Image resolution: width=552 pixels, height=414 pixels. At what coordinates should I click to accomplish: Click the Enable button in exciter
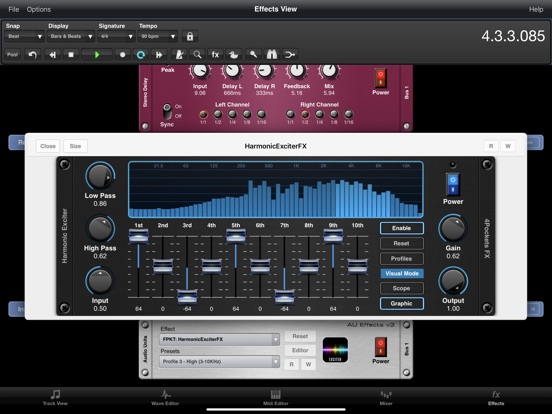(x=401, y=228)
